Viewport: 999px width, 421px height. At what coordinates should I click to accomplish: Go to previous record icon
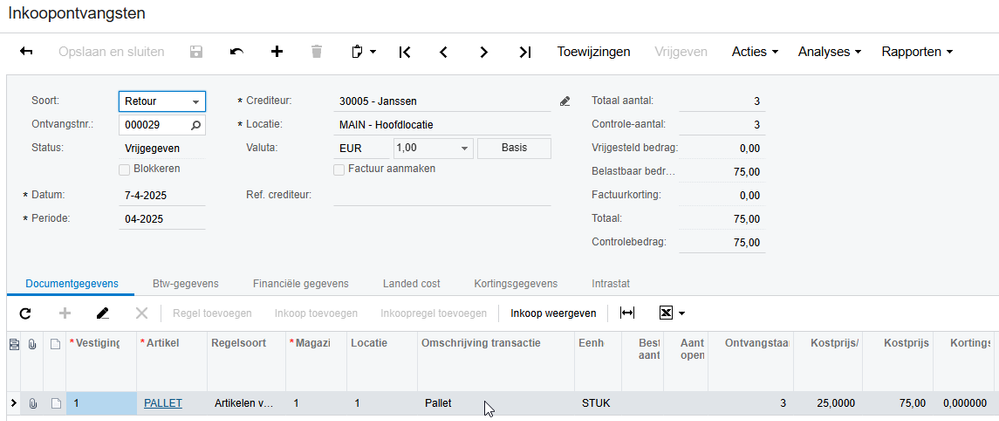pos(444,52)
